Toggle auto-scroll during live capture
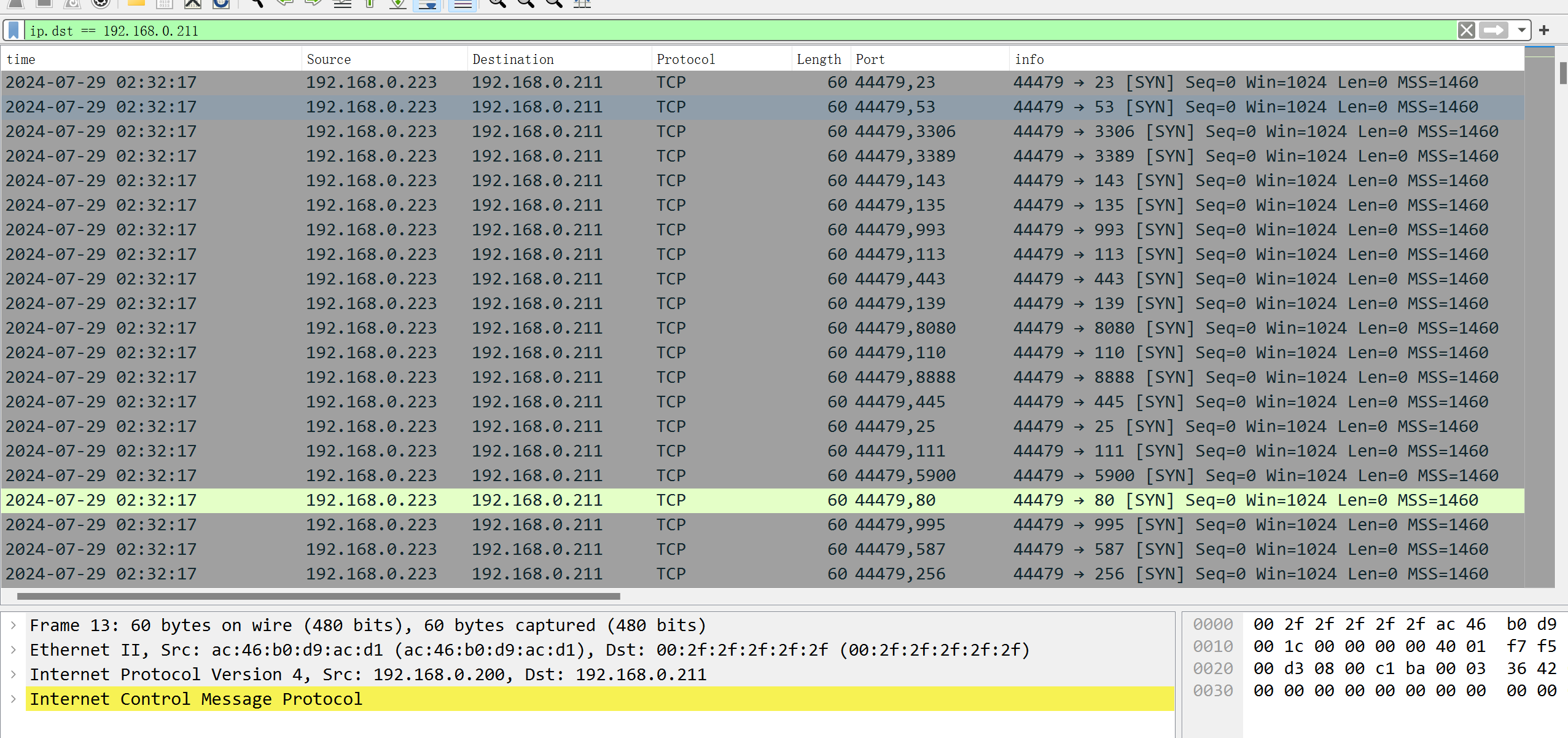This screenshot has height=738, width=1568. 427,3
